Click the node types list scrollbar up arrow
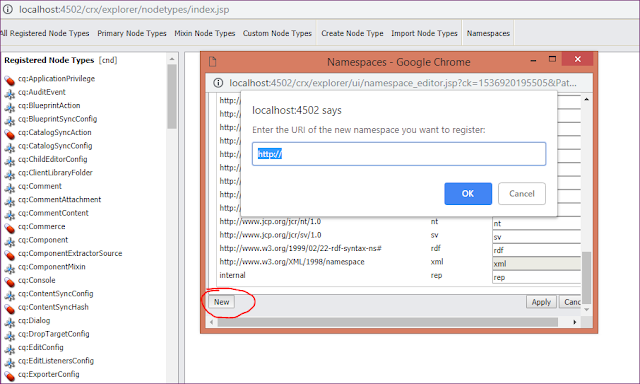 point(172,59)
